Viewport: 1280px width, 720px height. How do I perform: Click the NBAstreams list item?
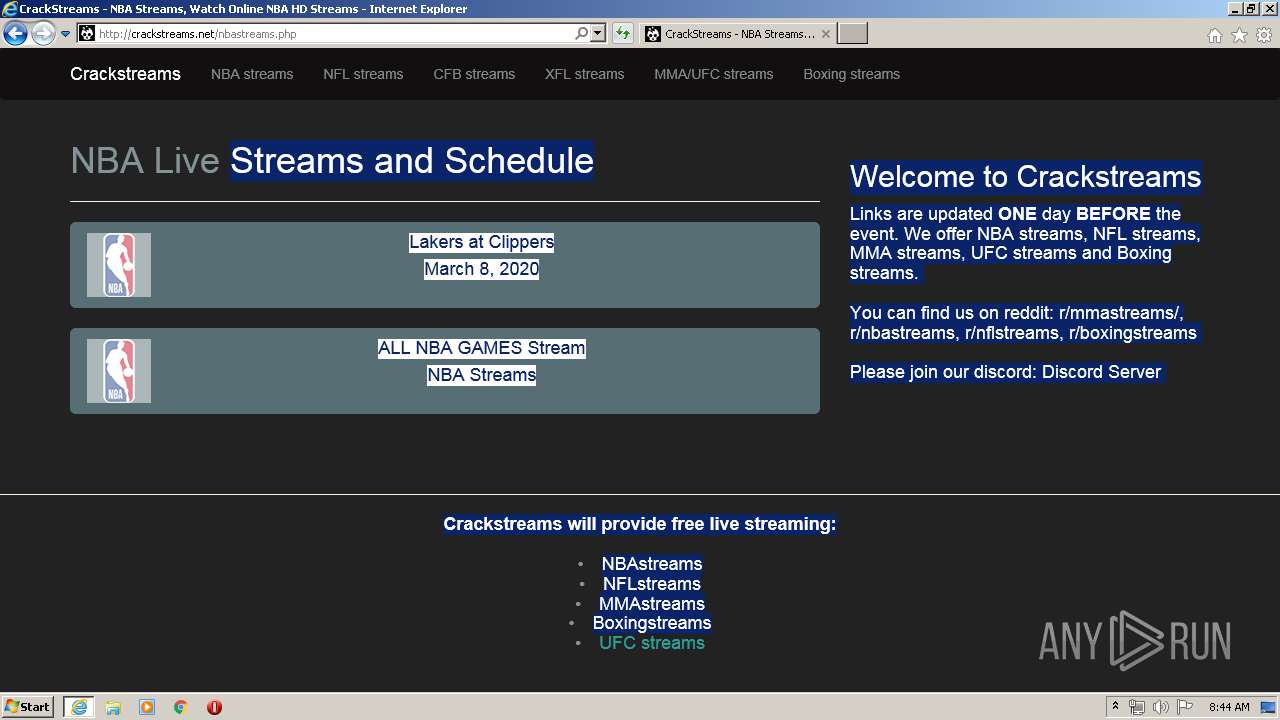click(652, 564)
